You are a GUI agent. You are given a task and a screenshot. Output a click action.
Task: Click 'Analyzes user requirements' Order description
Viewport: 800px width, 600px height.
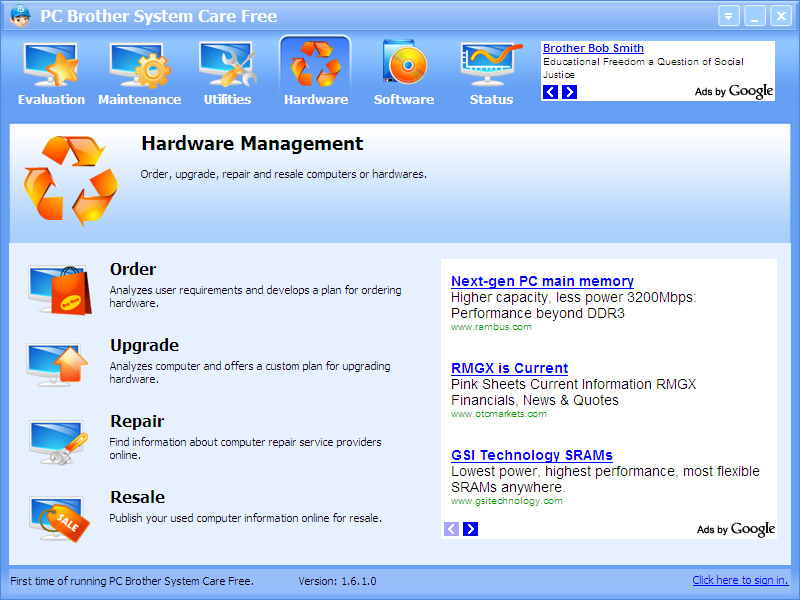point(255,296)
